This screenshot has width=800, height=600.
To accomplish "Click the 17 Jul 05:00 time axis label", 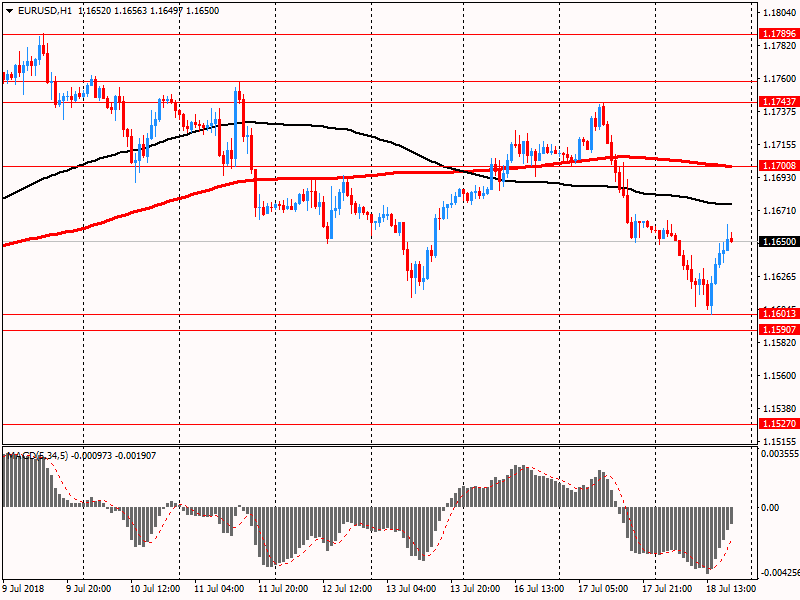I will (x=603, y=588).
